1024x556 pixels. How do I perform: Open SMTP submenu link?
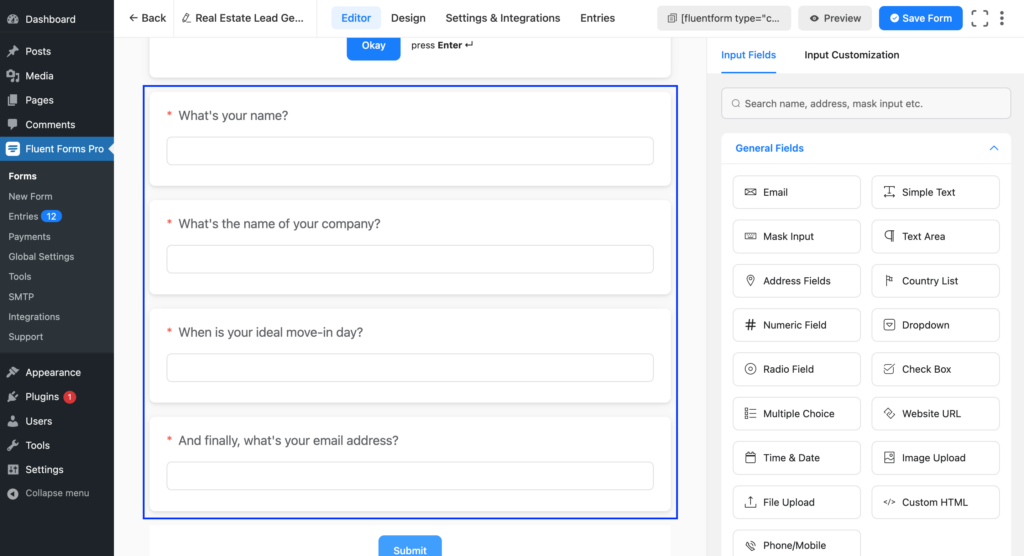[x=21, y=297]
